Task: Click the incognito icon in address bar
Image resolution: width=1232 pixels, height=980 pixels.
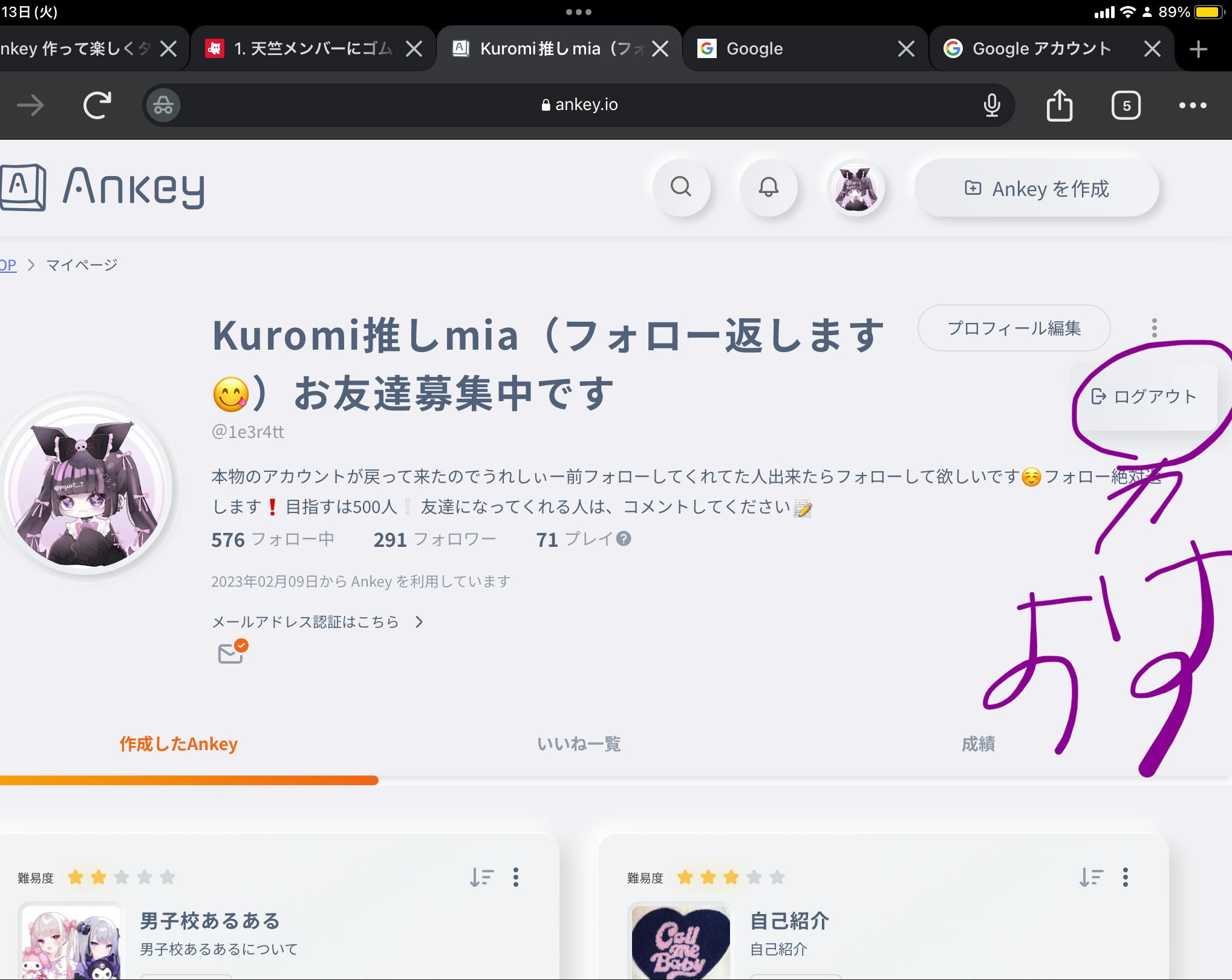Action: pyautogui.click(x=163, y=105)
